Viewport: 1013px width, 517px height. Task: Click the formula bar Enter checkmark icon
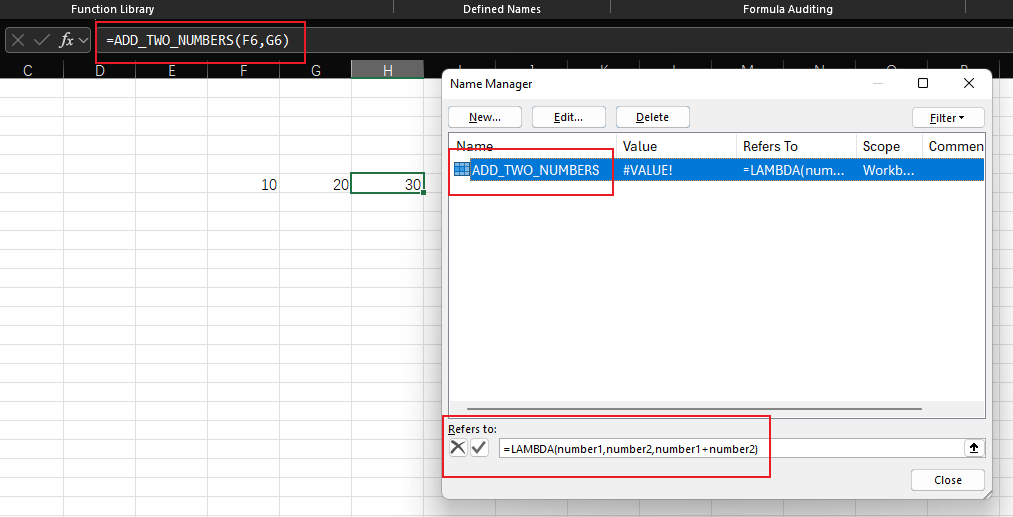click(x=41, y=40)
